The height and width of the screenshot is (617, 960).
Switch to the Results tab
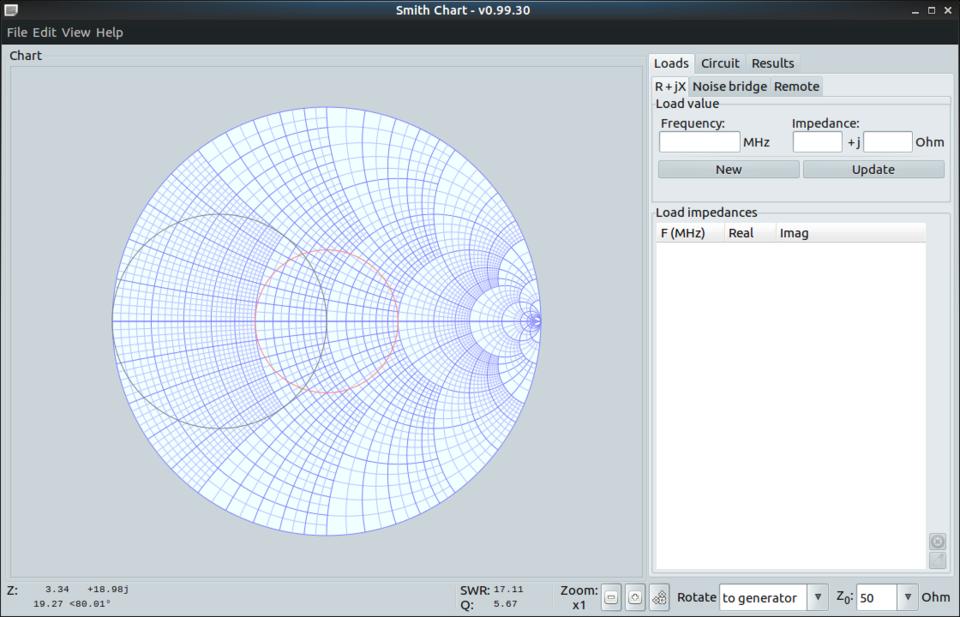(772, 63)
